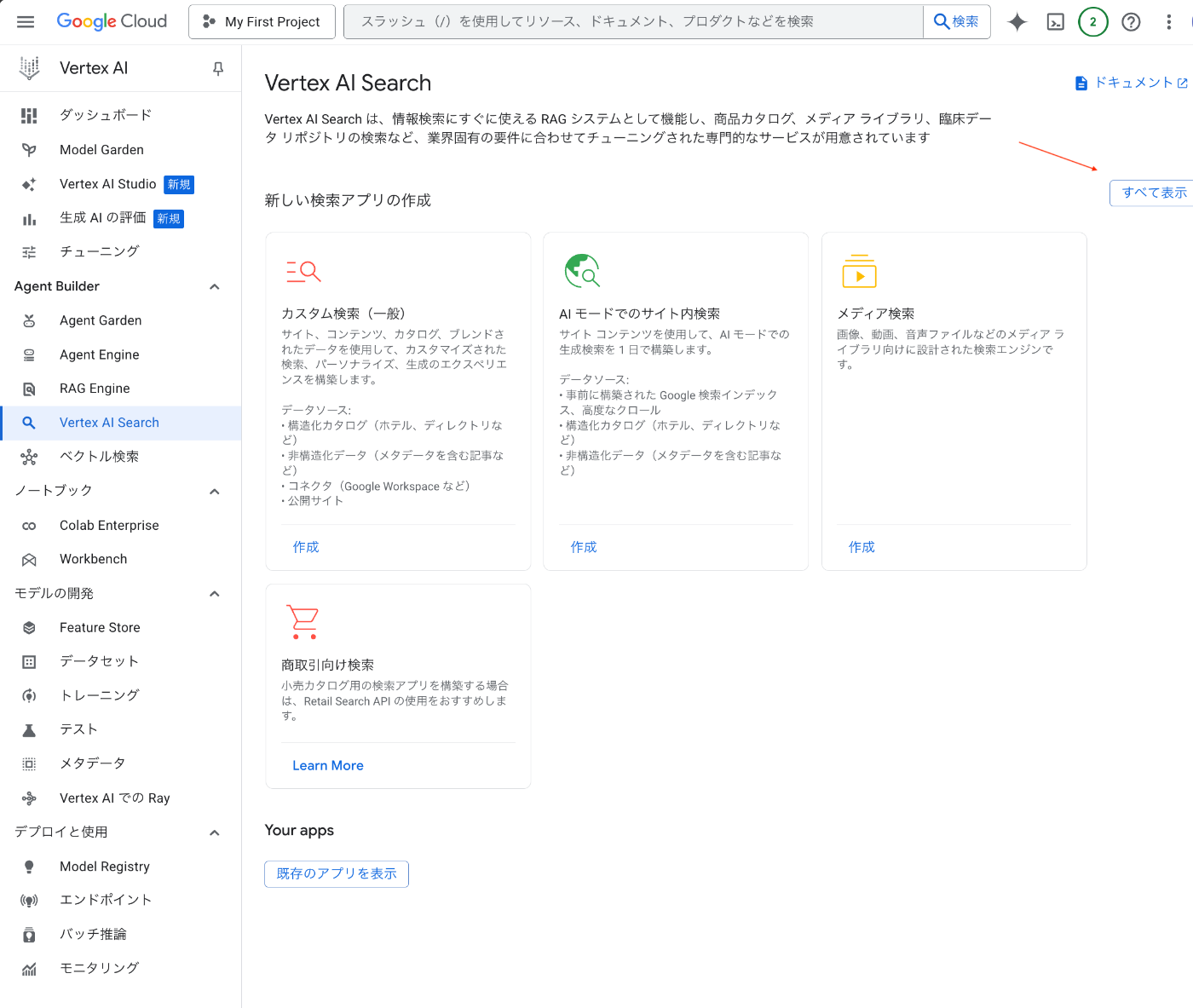Click the Feature Store icon
Screen dimensions: 1193x1008
pyautogui.click(x=29, y=628)
